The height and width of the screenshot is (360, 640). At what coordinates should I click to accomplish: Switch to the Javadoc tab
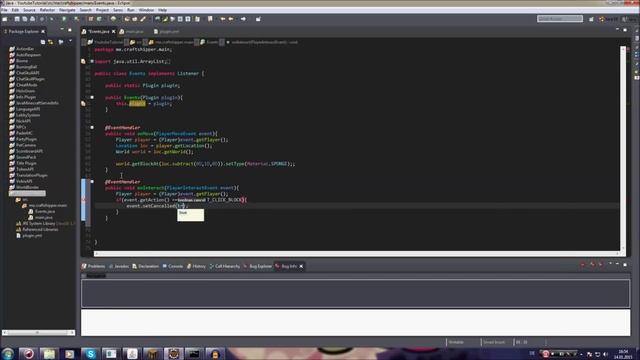(x=119, y=266)
